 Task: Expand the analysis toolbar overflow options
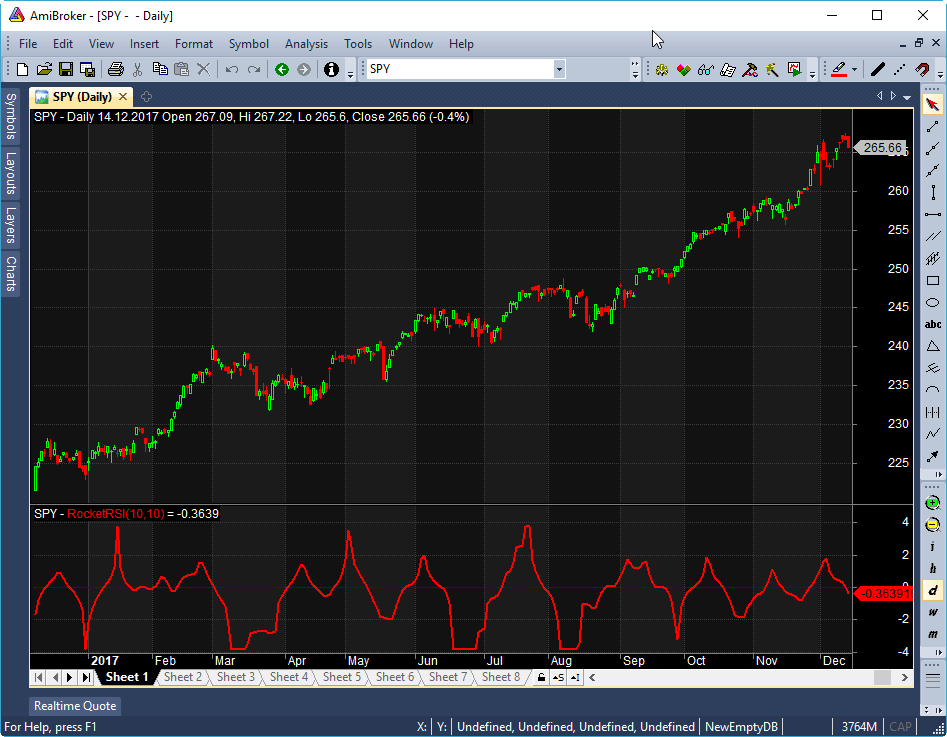[x=812, y=74]
